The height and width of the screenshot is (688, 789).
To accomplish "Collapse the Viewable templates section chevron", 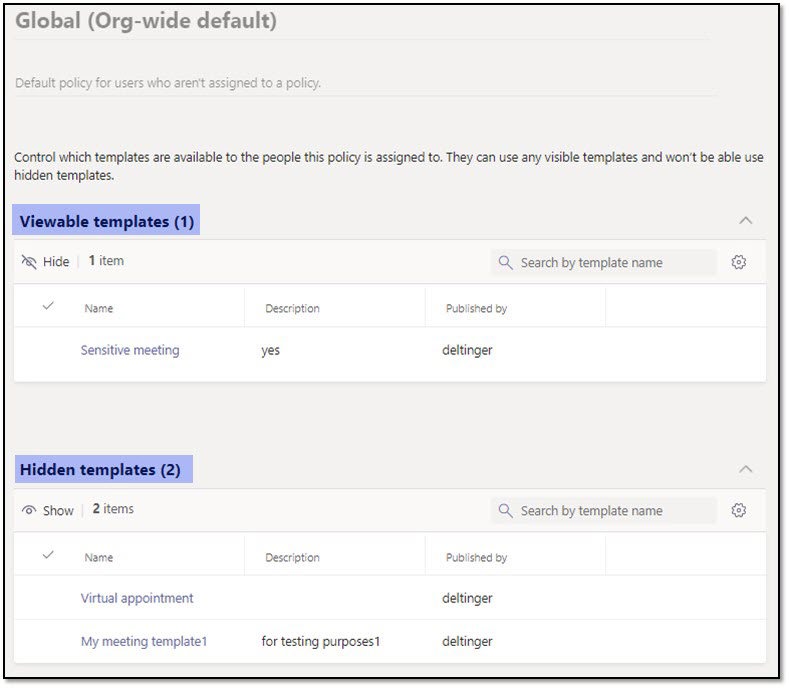I will [x=745, y=221].
